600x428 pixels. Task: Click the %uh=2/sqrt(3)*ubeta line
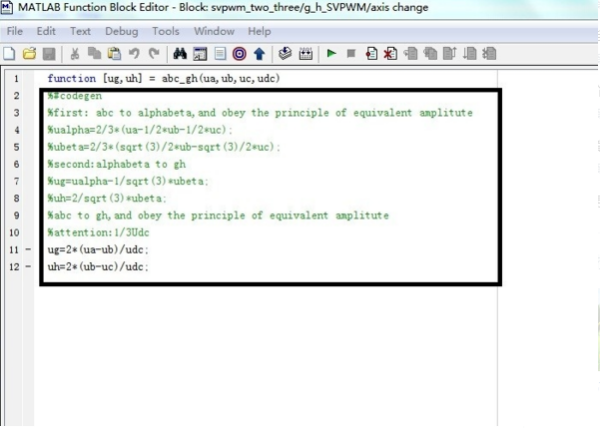point(107,198)
